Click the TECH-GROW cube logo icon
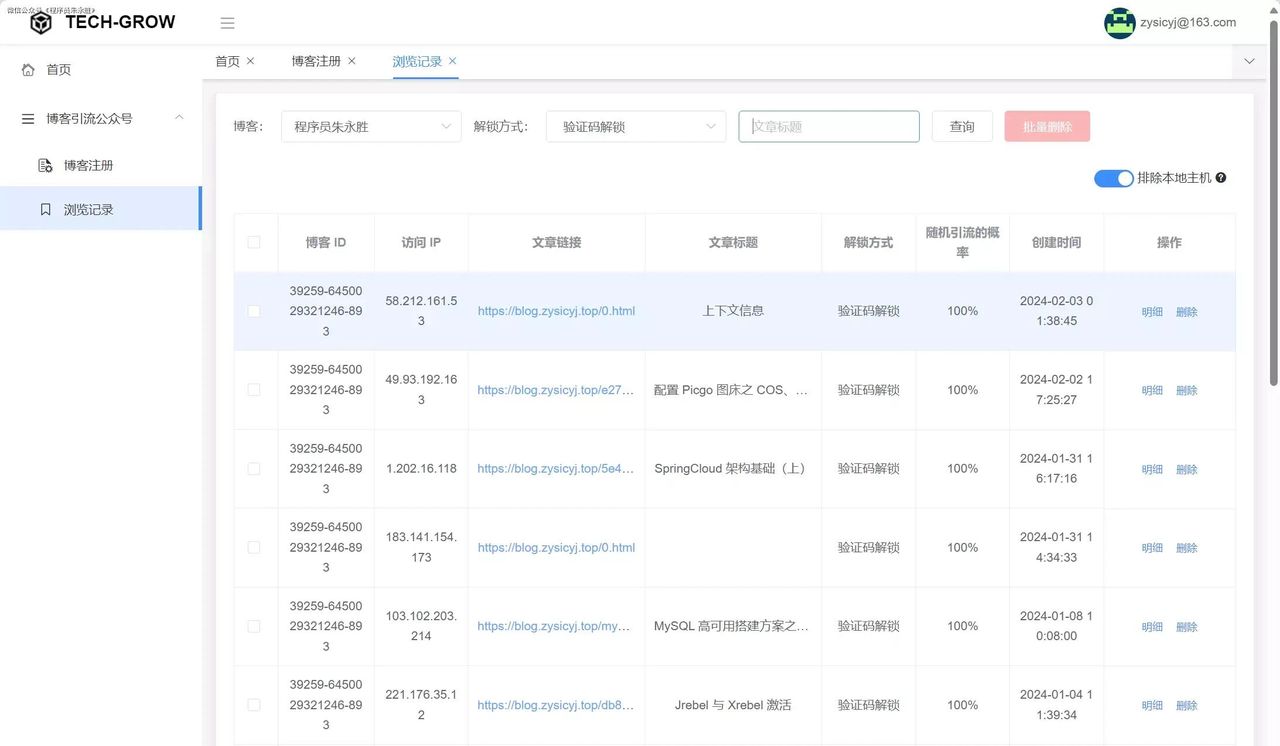The height and width of the screenshot is (746, 1280). tap(41, 23)
